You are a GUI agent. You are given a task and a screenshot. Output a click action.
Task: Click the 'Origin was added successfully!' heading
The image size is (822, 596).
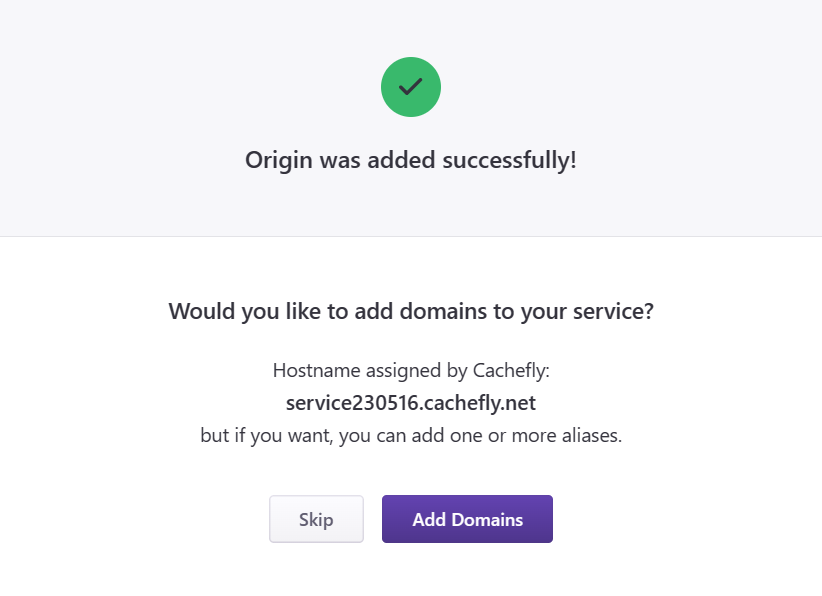[410, 160]
